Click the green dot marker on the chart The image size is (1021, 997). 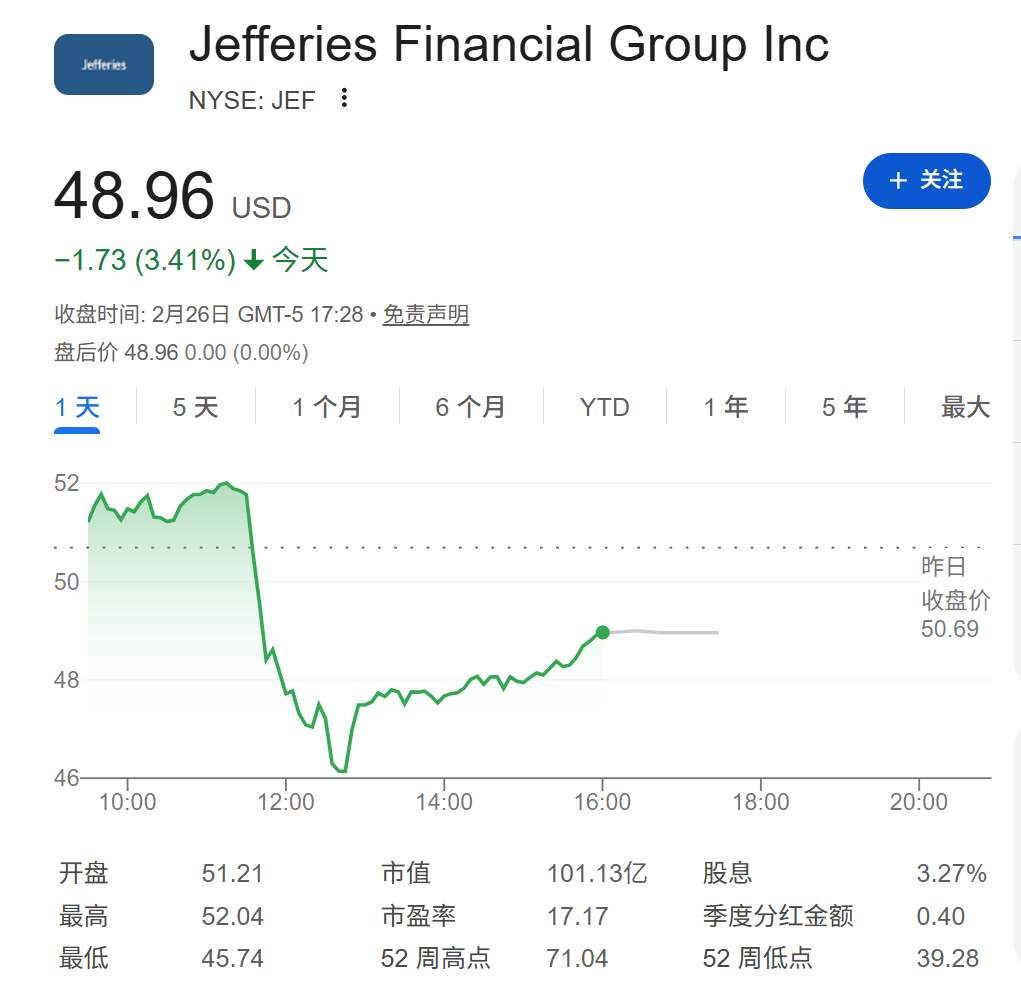click(602, 632)
